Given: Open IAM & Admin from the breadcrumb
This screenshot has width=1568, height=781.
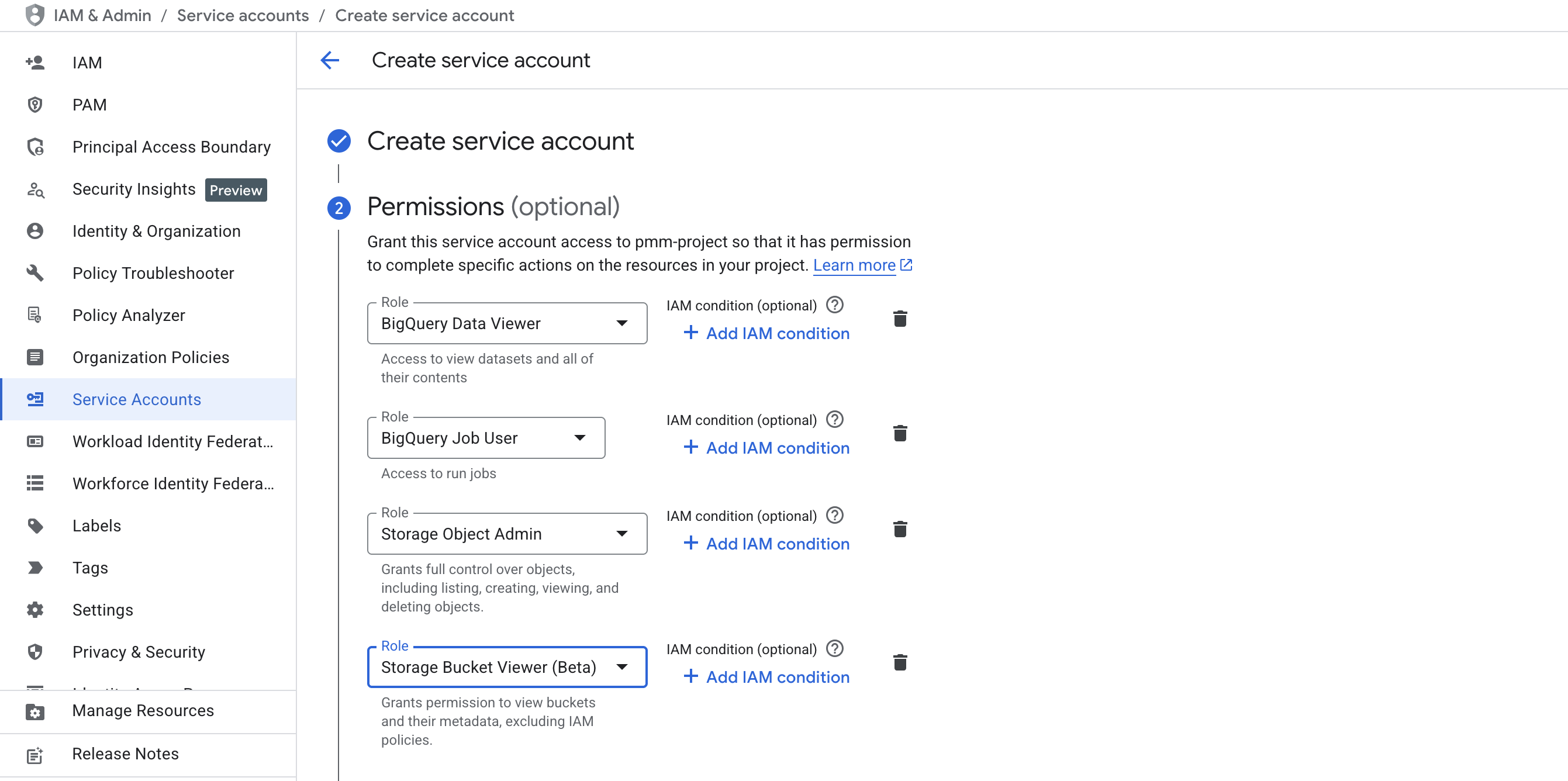Looking at the screenshot, I should coord(102,15).
